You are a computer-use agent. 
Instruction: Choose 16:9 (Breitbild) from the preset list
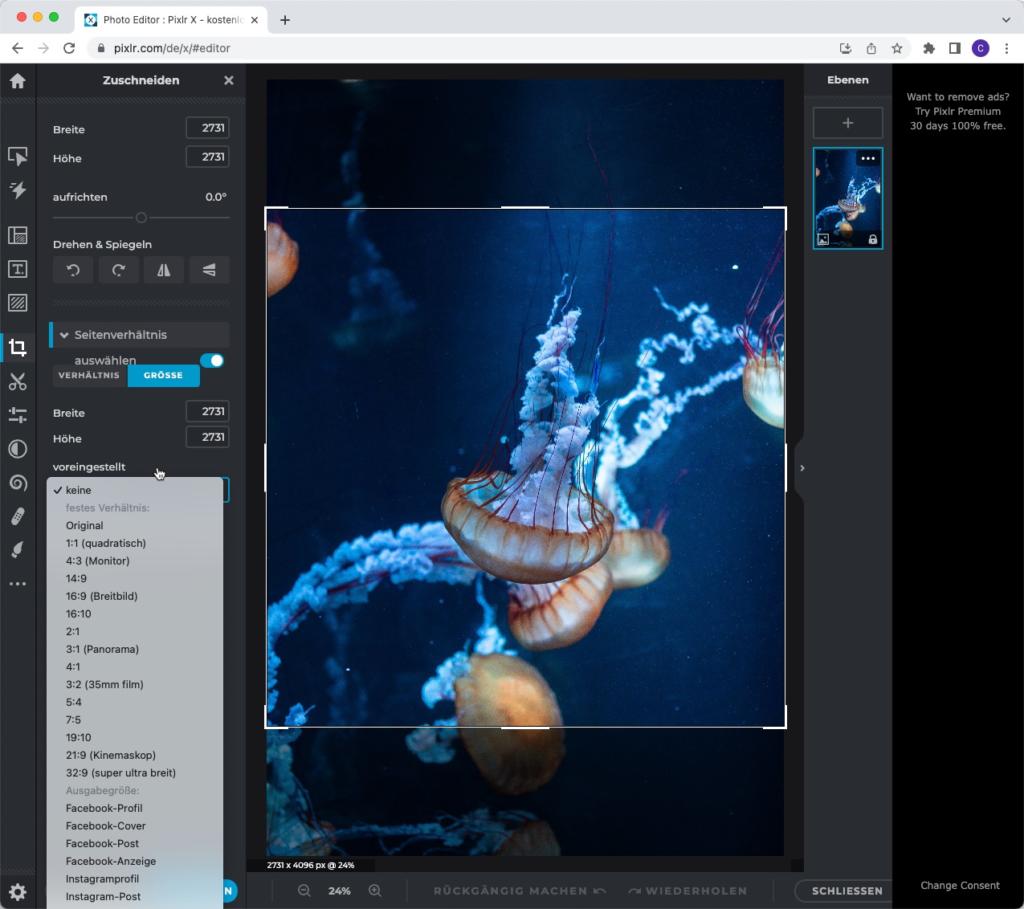(x=101, y=595)
